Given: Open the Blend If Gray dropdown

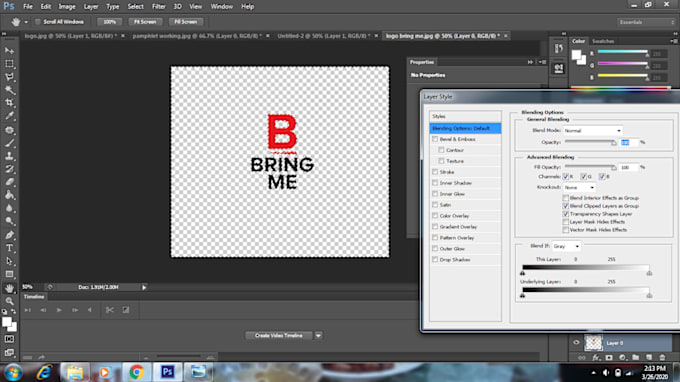Looking at the screenshot, I should coord(566,246).
